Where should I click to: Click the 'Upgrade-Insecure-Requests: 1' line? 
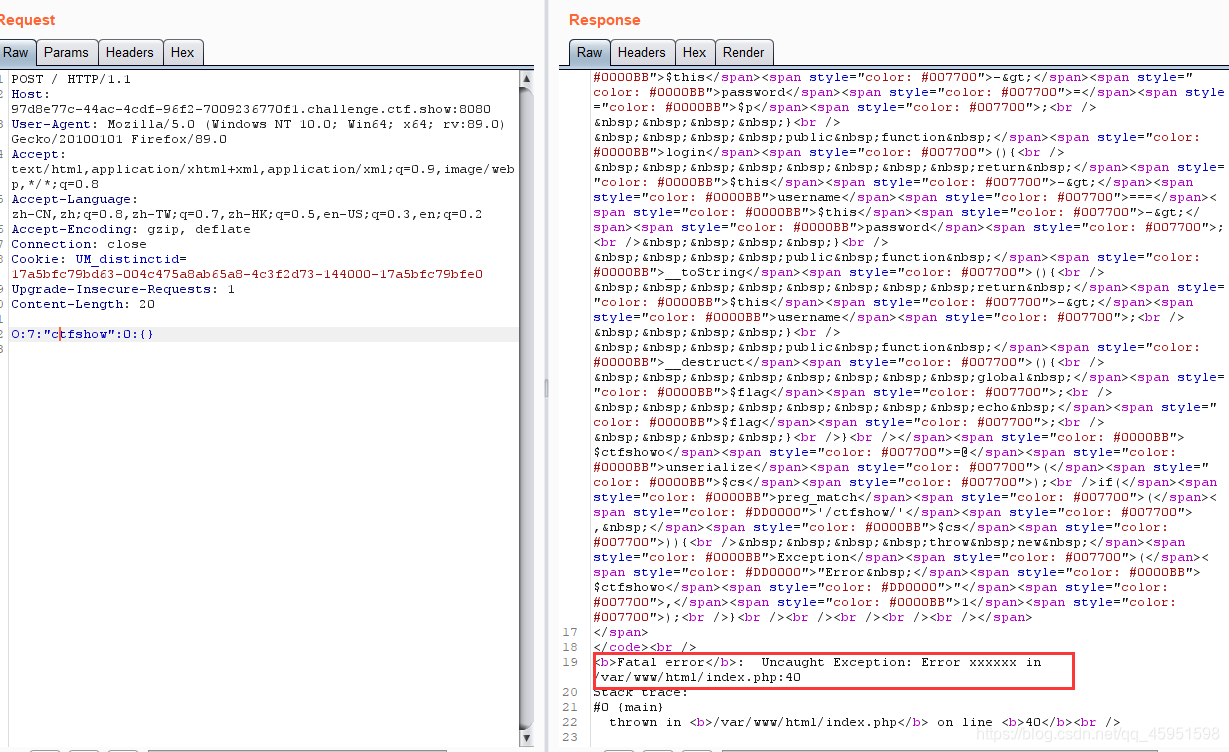(x=123, y=289)
